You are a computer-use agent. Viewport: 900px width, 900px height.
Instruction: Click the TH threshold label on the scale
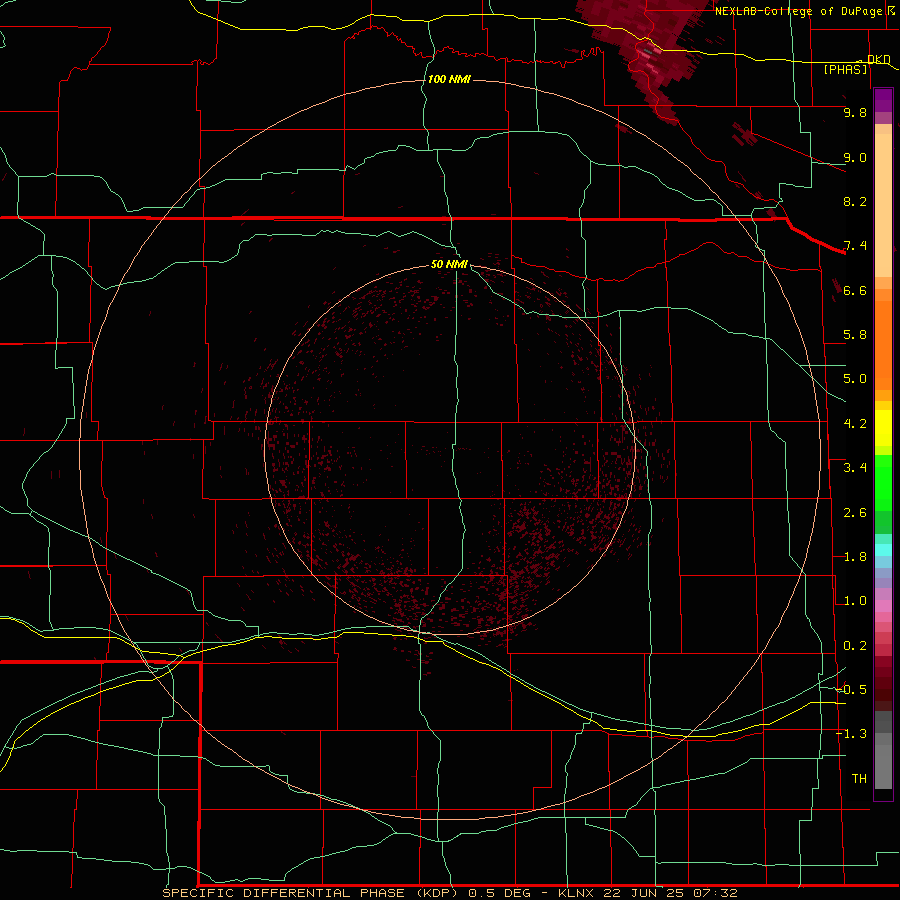(859, 779)
